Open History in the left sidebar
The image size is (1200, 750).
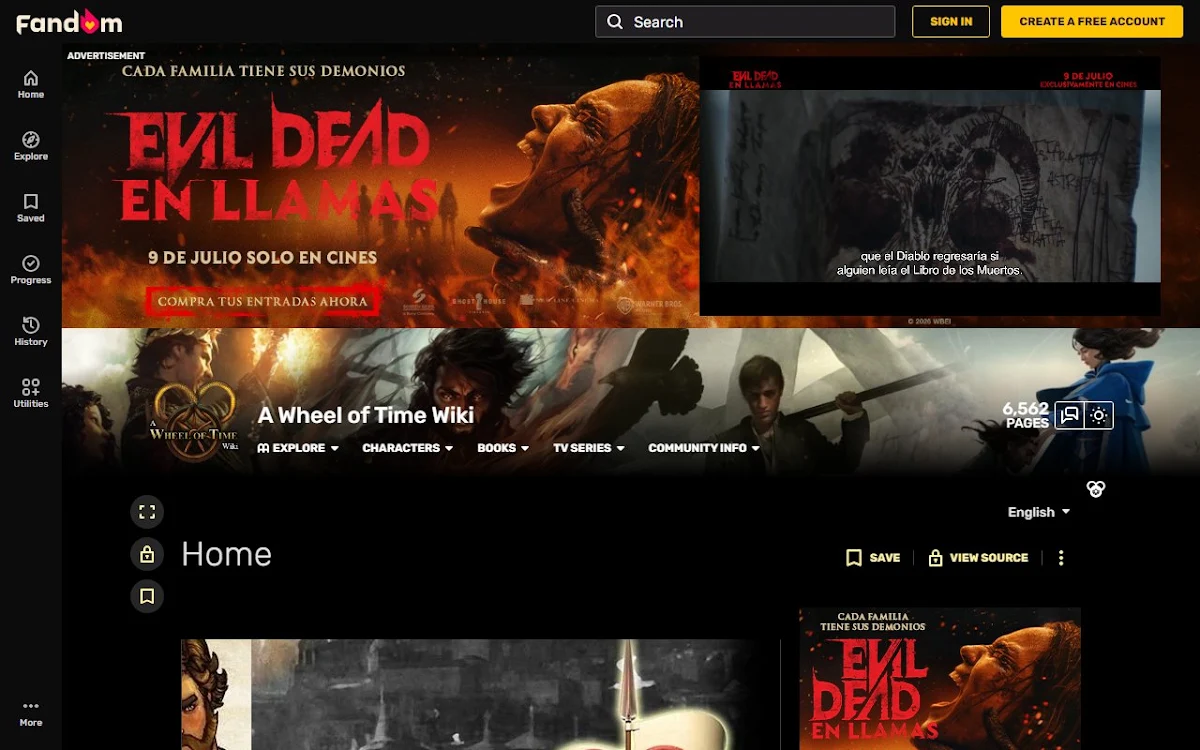[31, 332]
